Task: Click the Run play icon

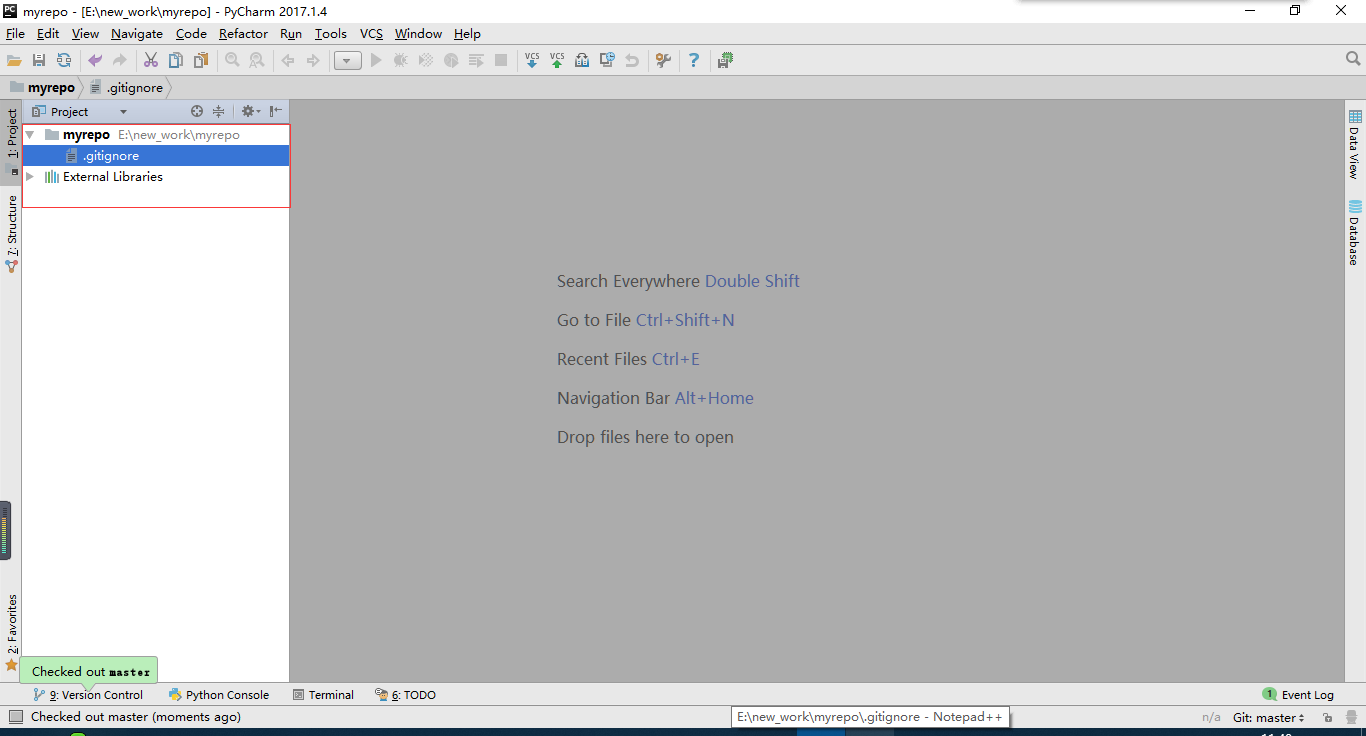Action: pyautogui.click(x=376, y=61)
